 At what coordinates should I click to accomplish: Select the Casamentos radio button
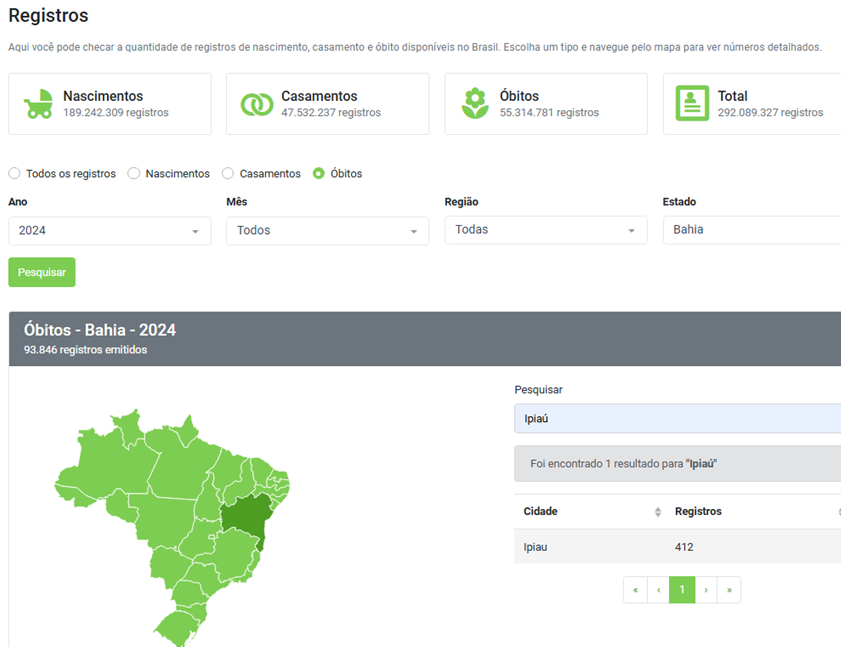pyautogui.click(x=228, y=174)
